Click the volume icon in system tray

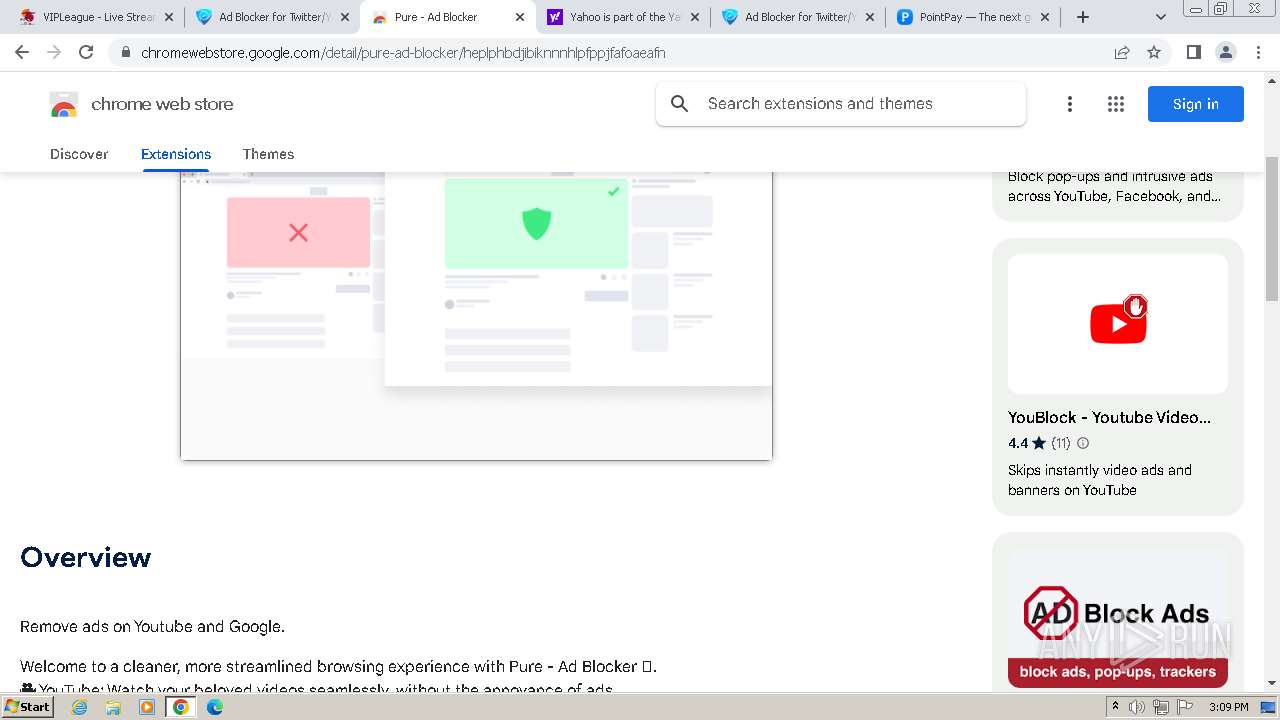pyautogui.click(x=1137, y=707)
